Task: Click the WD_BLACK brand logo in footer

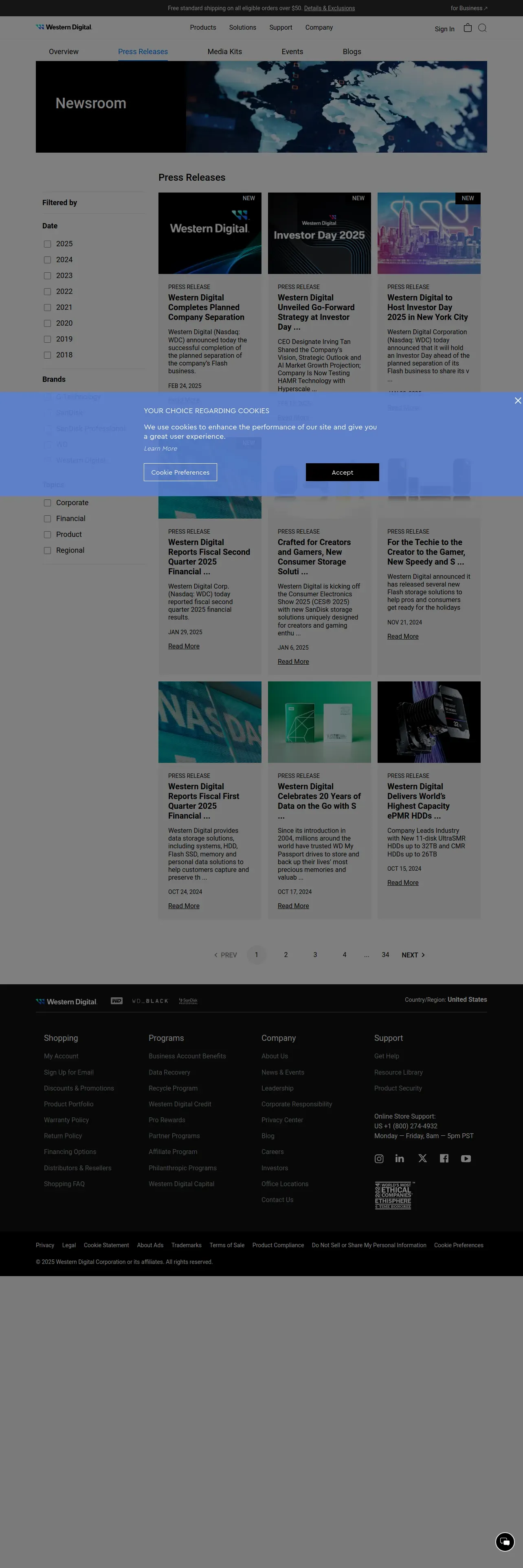Action: point(150,1001)
